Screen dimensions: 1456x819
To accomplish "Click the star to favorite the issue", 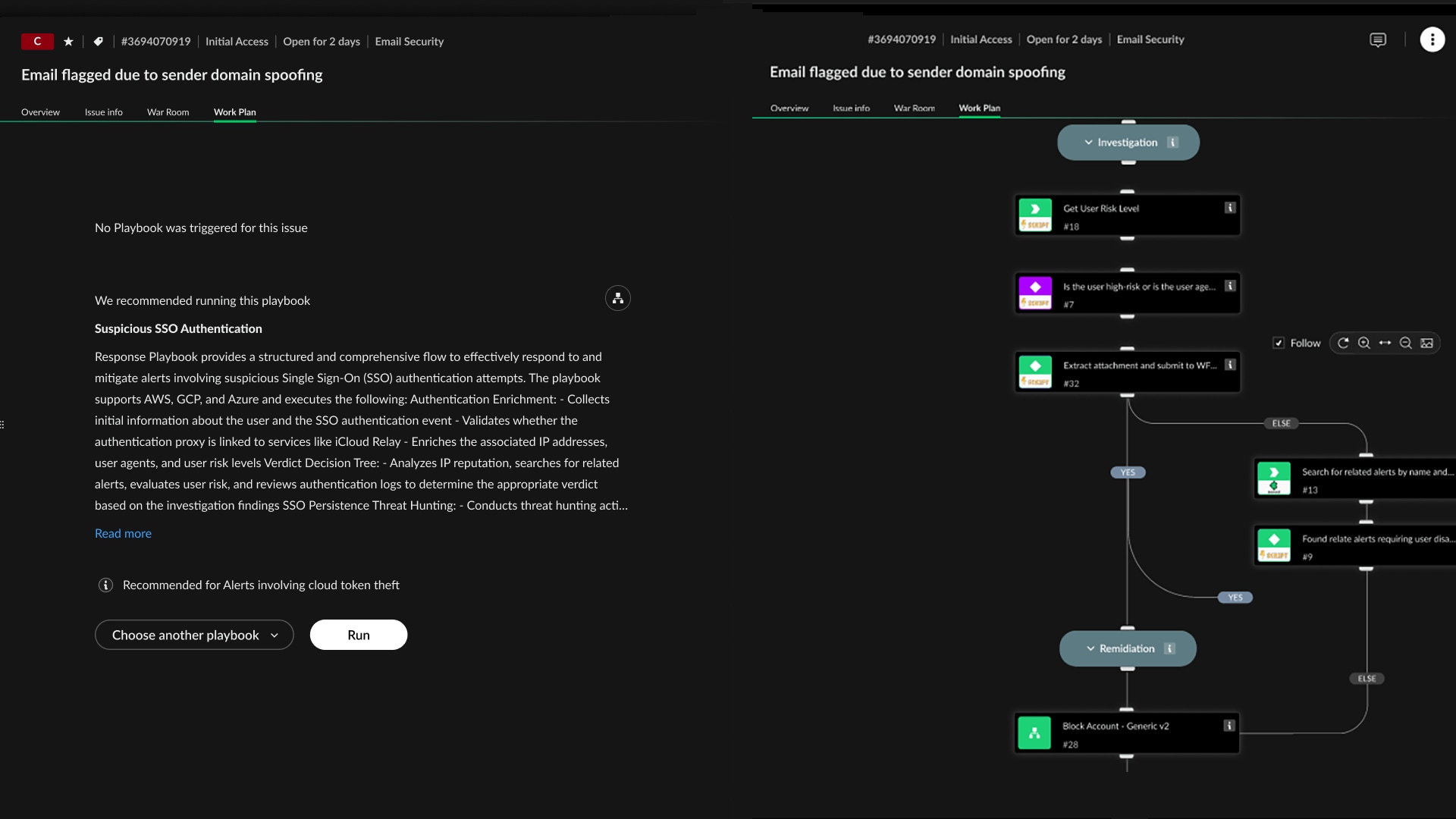I will pos(67,42).
